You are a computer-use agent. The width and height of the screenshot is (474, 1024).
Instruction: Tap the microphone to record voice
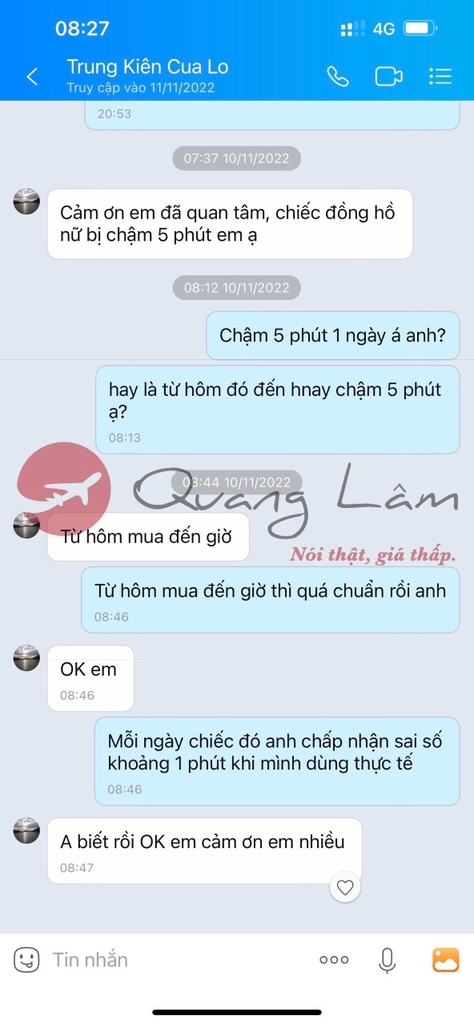(387, 959)
